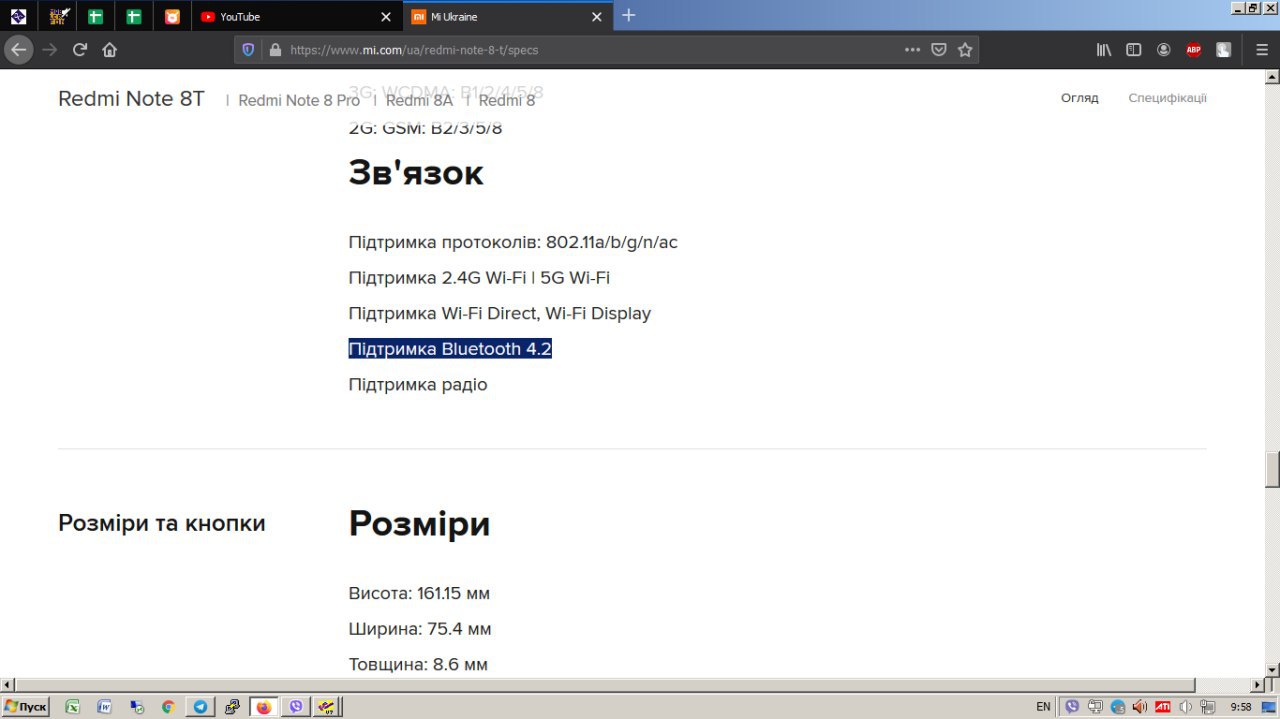Click text 'Підтримка радіо'

click(x=418, y=385)
